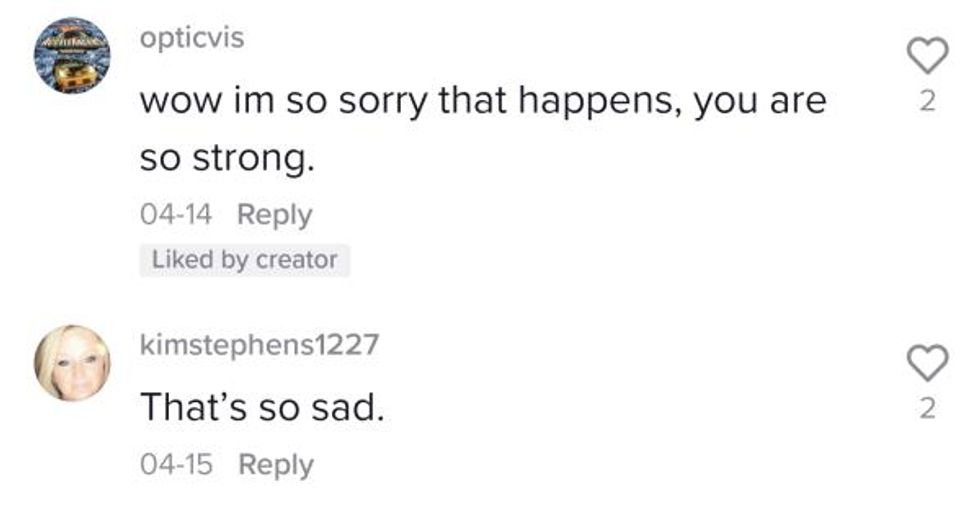Click the word "strong" in first comment
Screen dimensions: 980x515
coord(254,159)
